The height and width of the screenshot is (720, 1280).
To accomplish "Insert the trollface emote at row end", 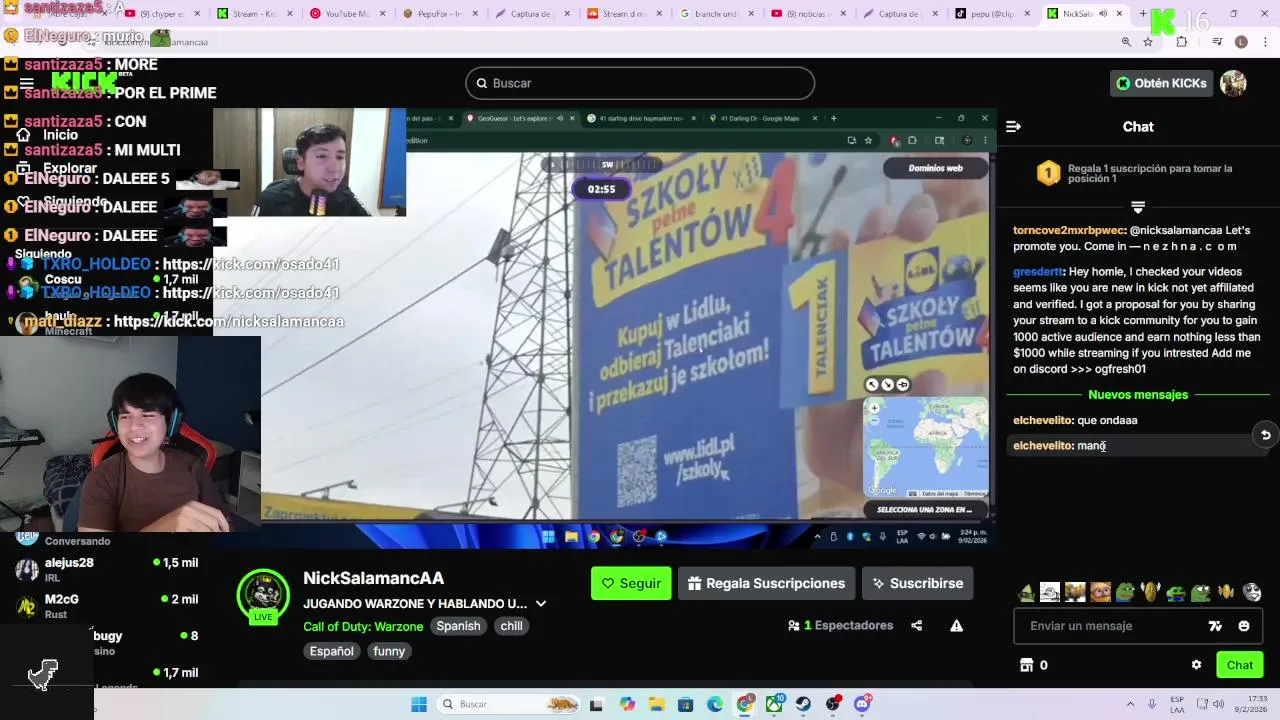I will click(x=1252, y=592).
